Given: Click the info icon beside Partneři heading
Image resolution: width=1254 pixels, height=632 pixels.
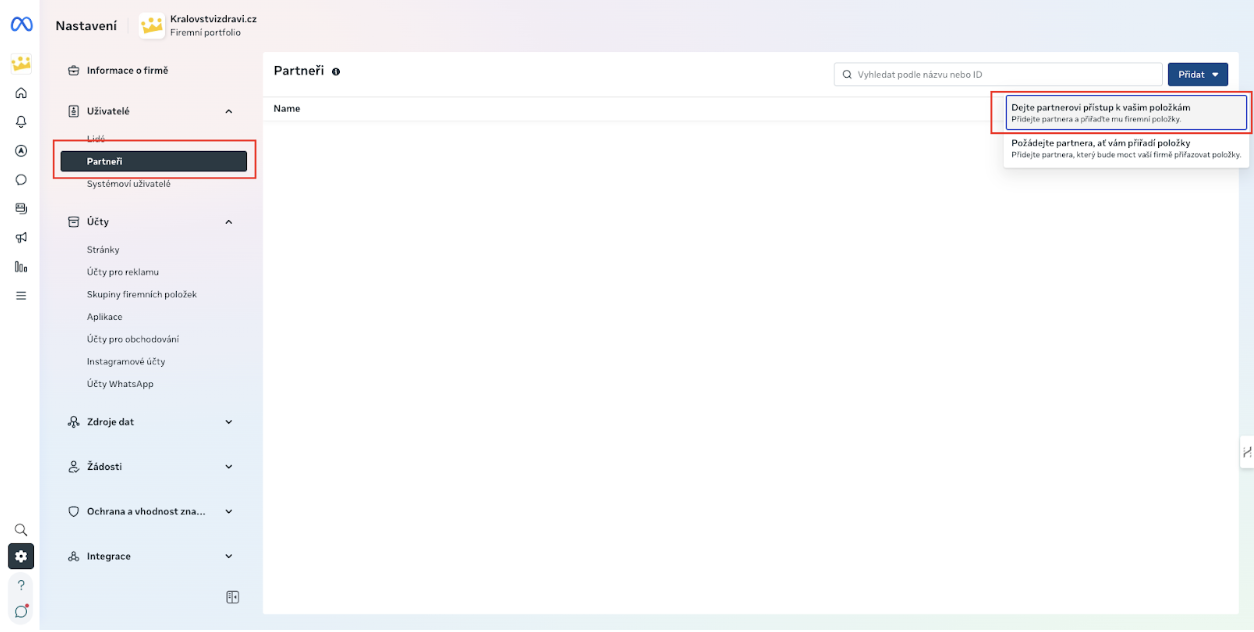Looking at the screenshot, I should coord(336,72).
